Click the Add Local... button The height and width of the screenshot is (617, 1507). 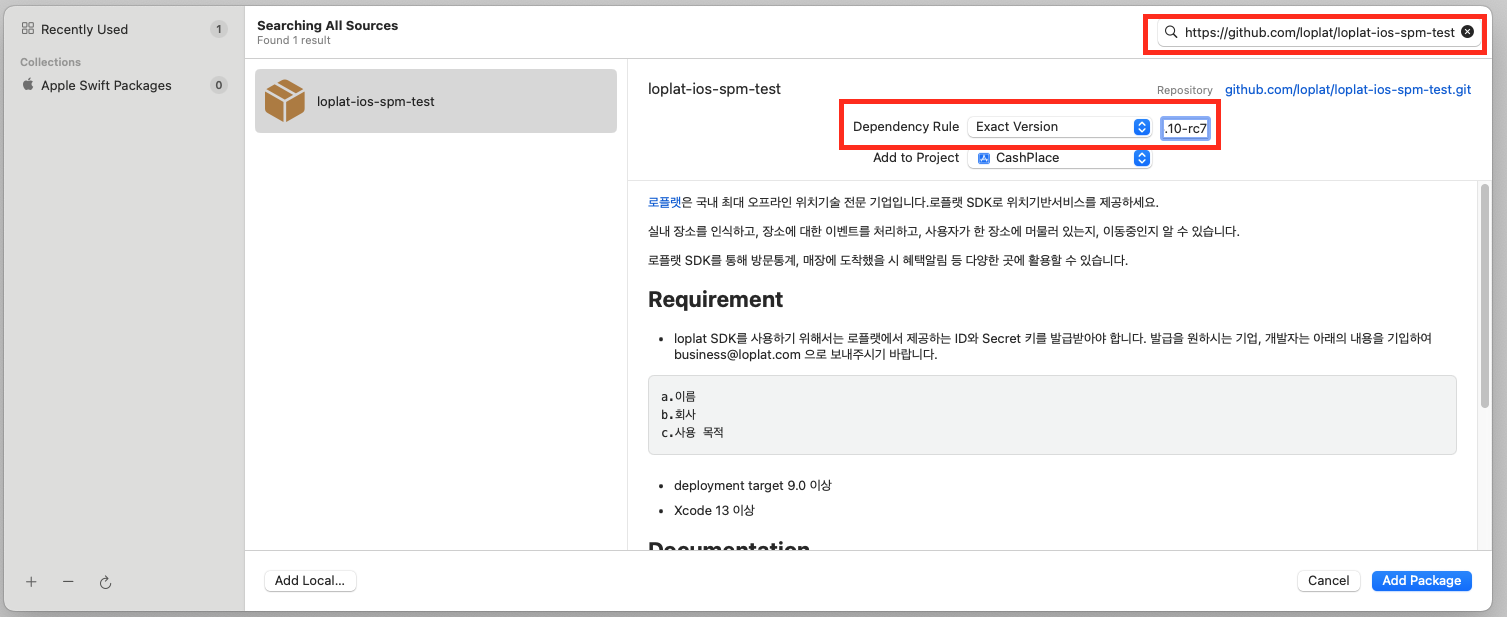click(x=310, y=580)
